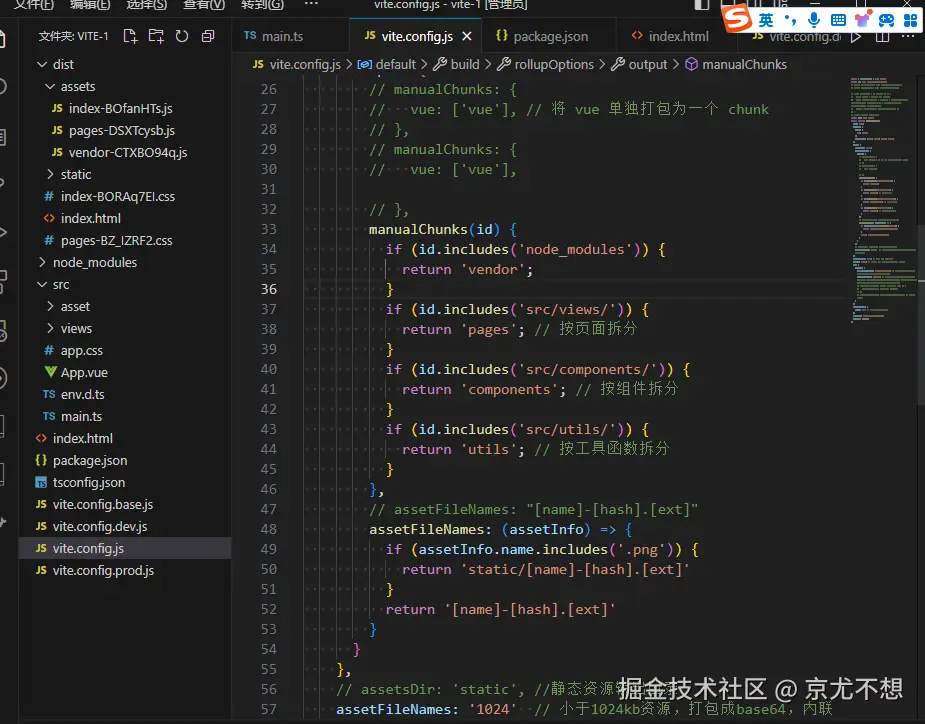Toggle Sogou input language 英 button

[x=766, y=21]
